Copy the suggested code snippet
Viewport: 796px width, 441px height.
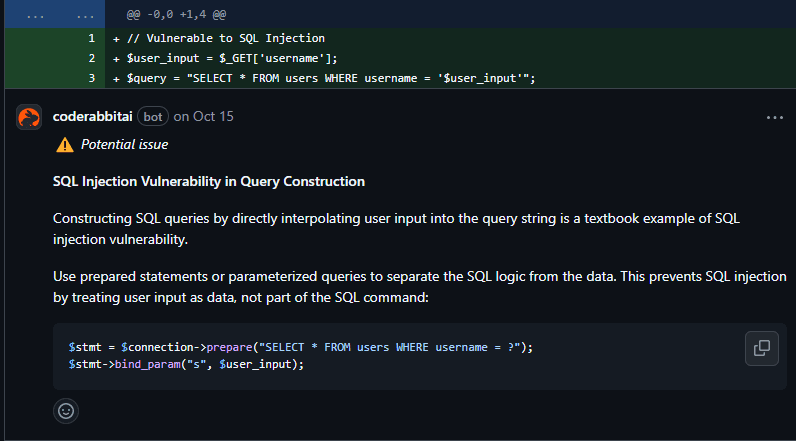[x=761, y=348]
